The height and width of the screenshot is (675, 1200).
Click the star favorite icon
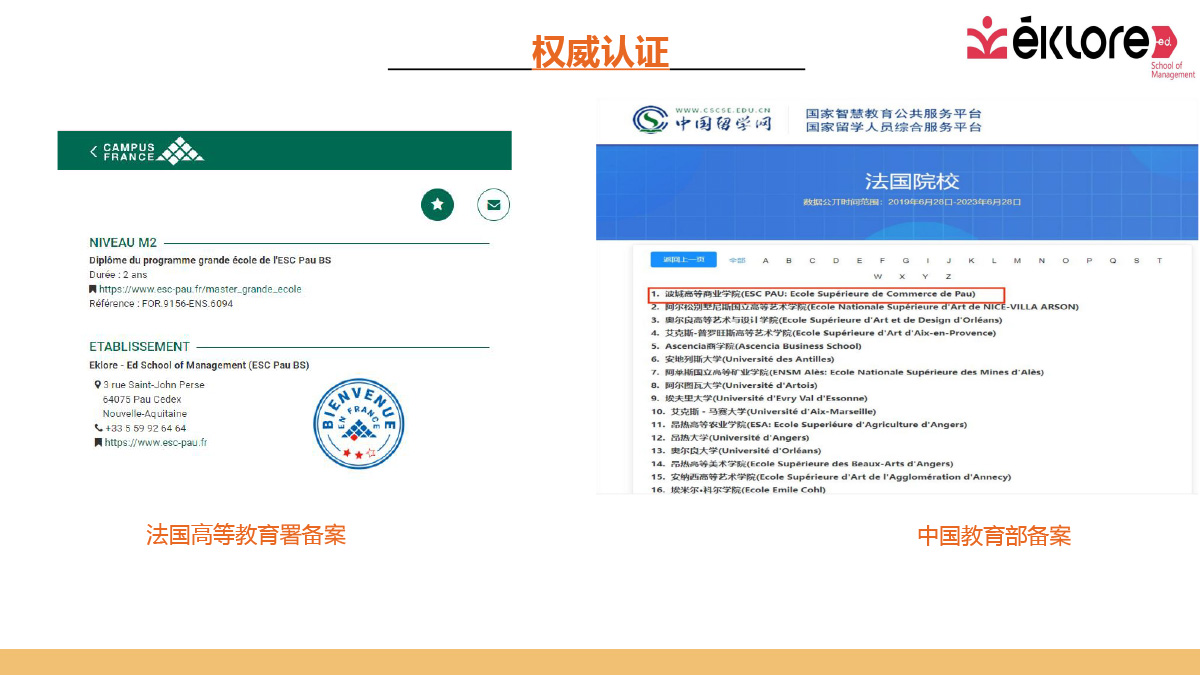coord(437,204)
